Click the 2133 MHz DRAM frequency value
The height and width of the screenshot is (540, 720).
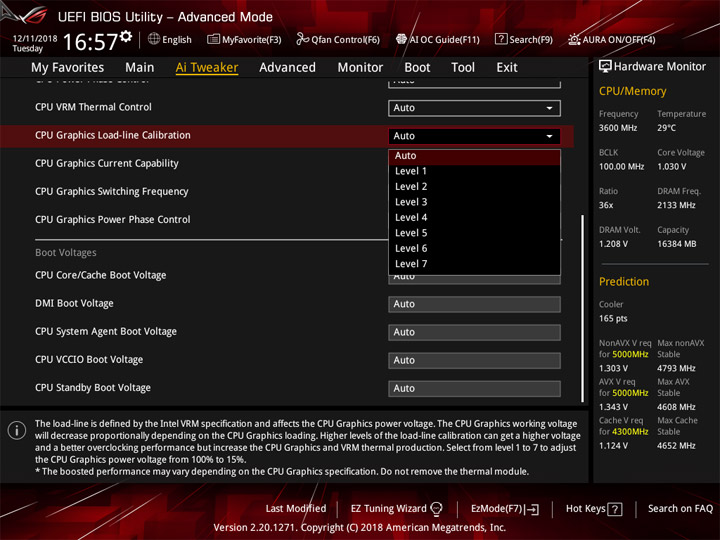(x=676, y=205)
